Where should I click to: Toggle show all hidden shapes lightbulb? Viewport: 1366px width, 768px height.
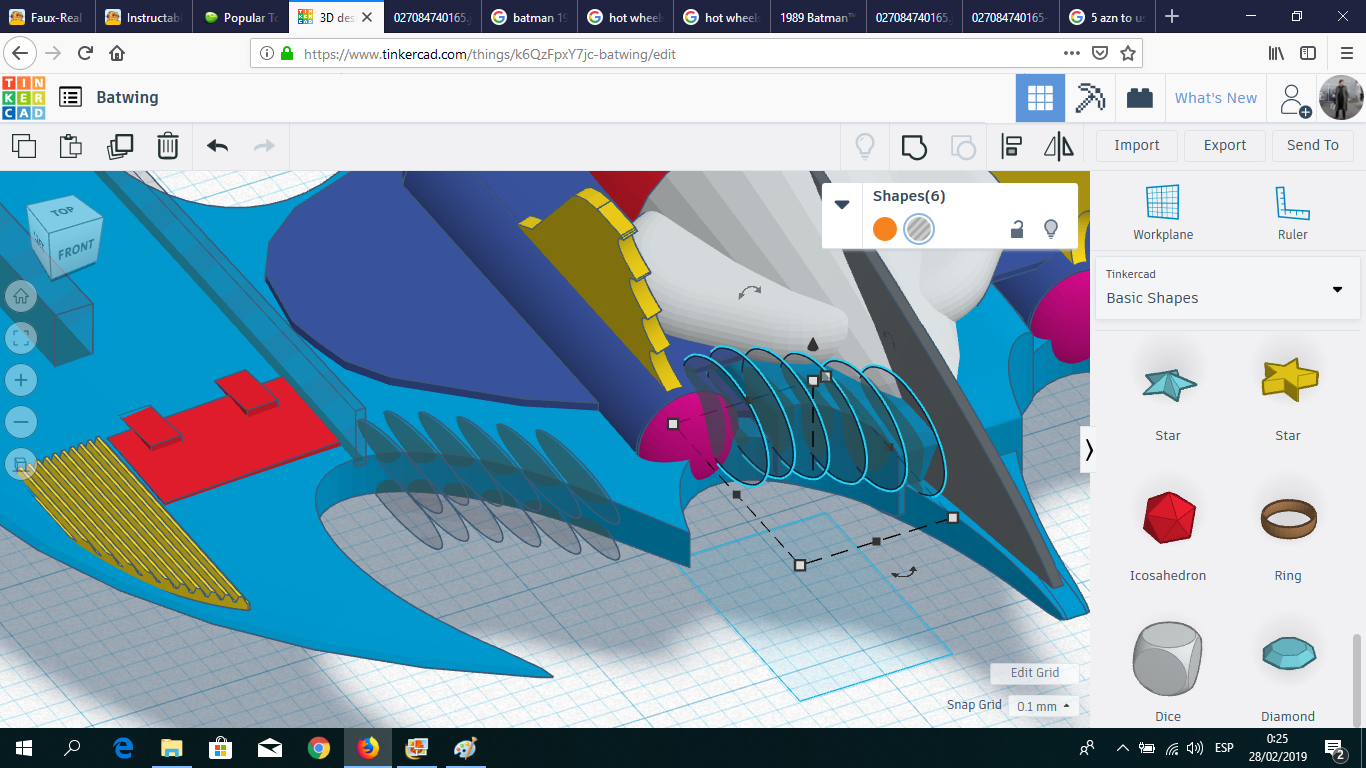865,146
